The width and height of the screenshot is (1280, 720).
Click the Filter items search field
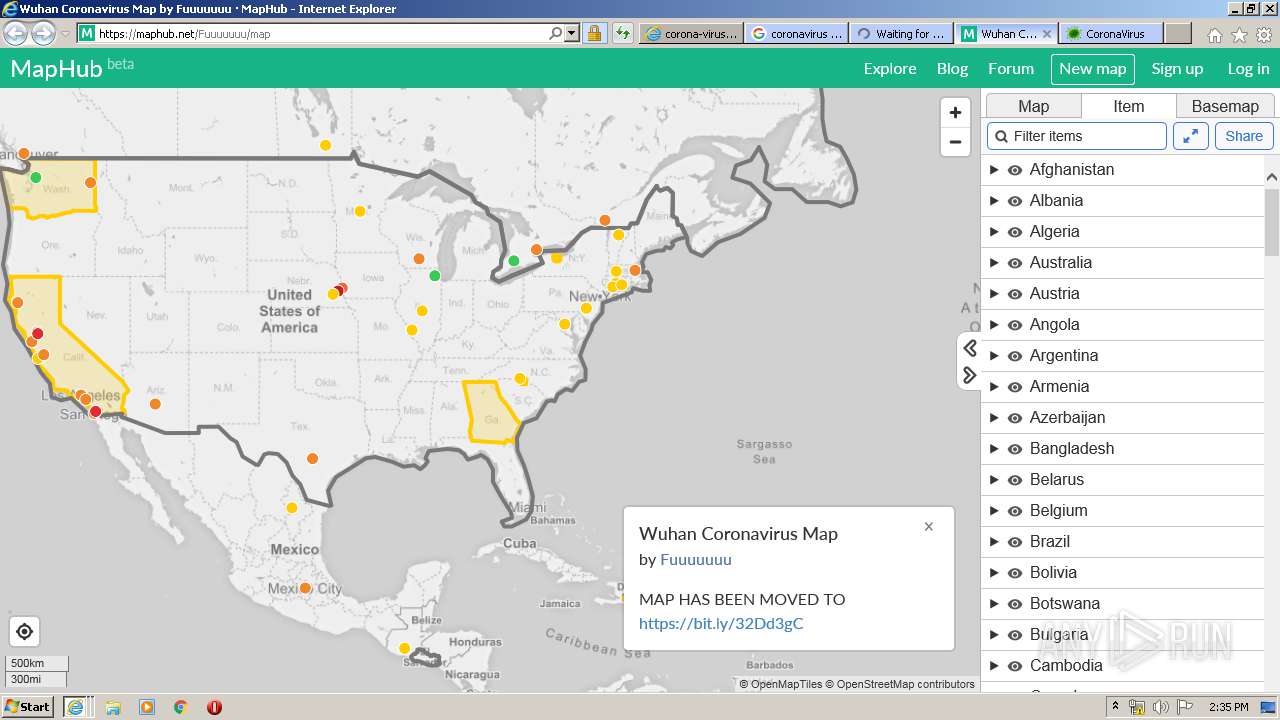(1077, 136)
